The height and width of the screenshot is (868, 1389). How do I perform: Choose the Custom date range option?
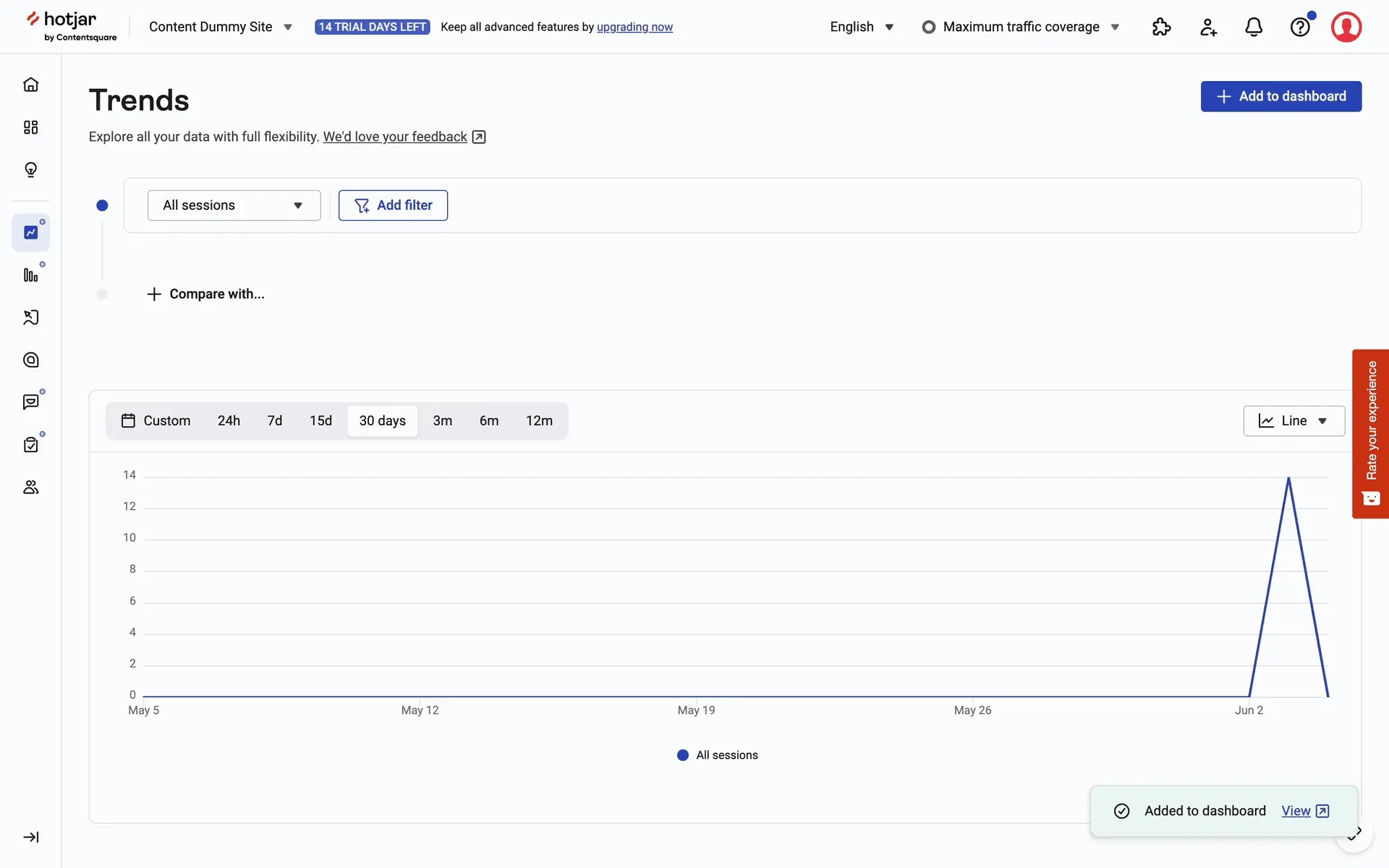(x=156, y=421)
